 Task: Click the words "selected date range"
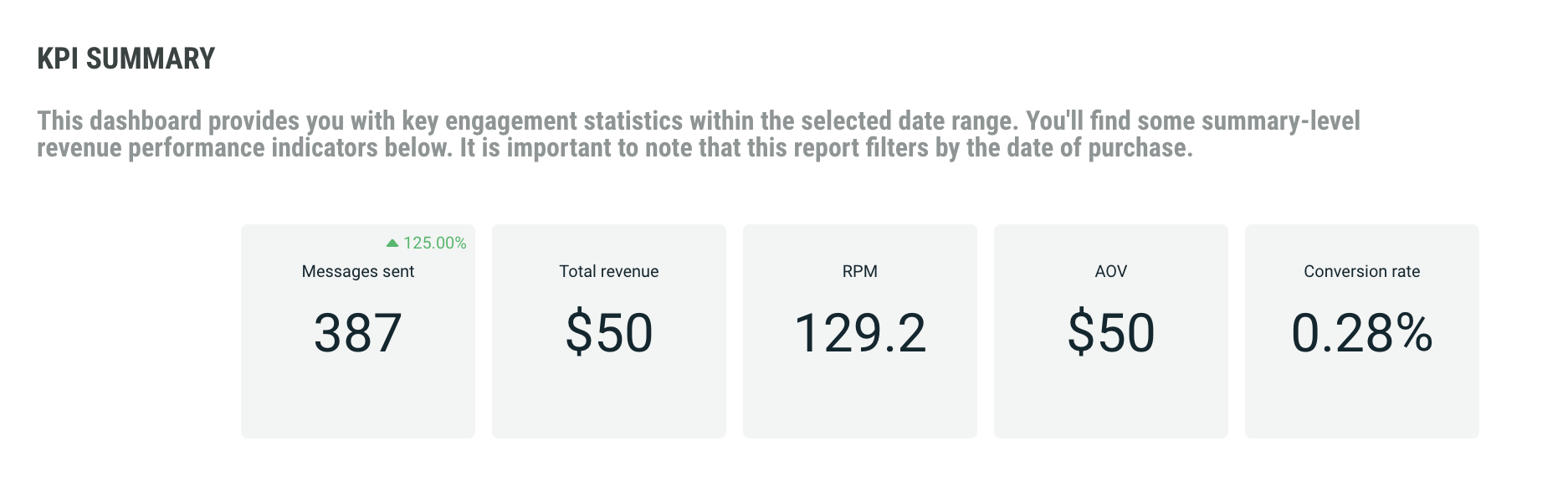[909, 121]
